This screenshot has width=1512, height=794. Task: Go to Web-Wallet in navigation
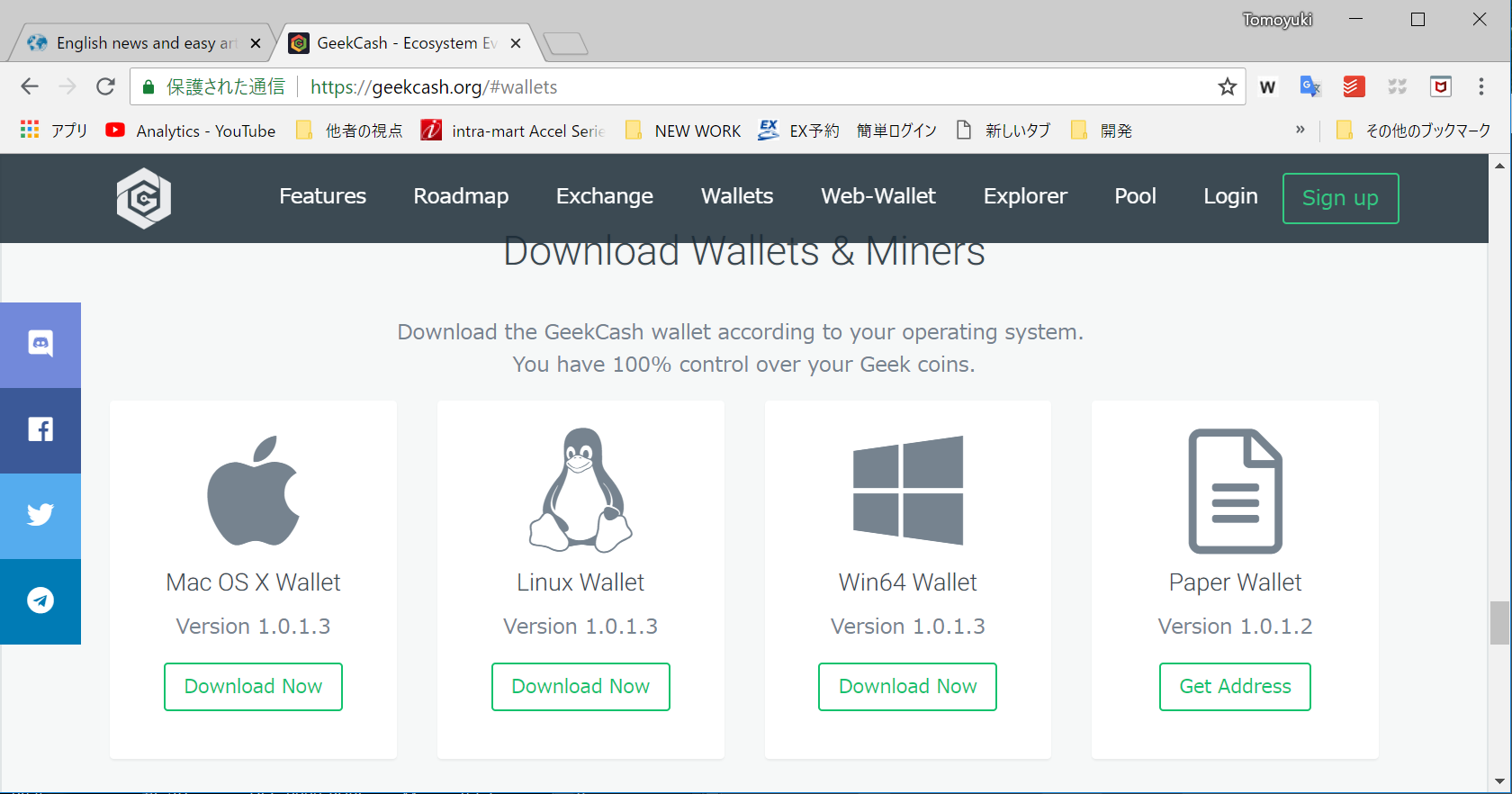pos(877,196)
